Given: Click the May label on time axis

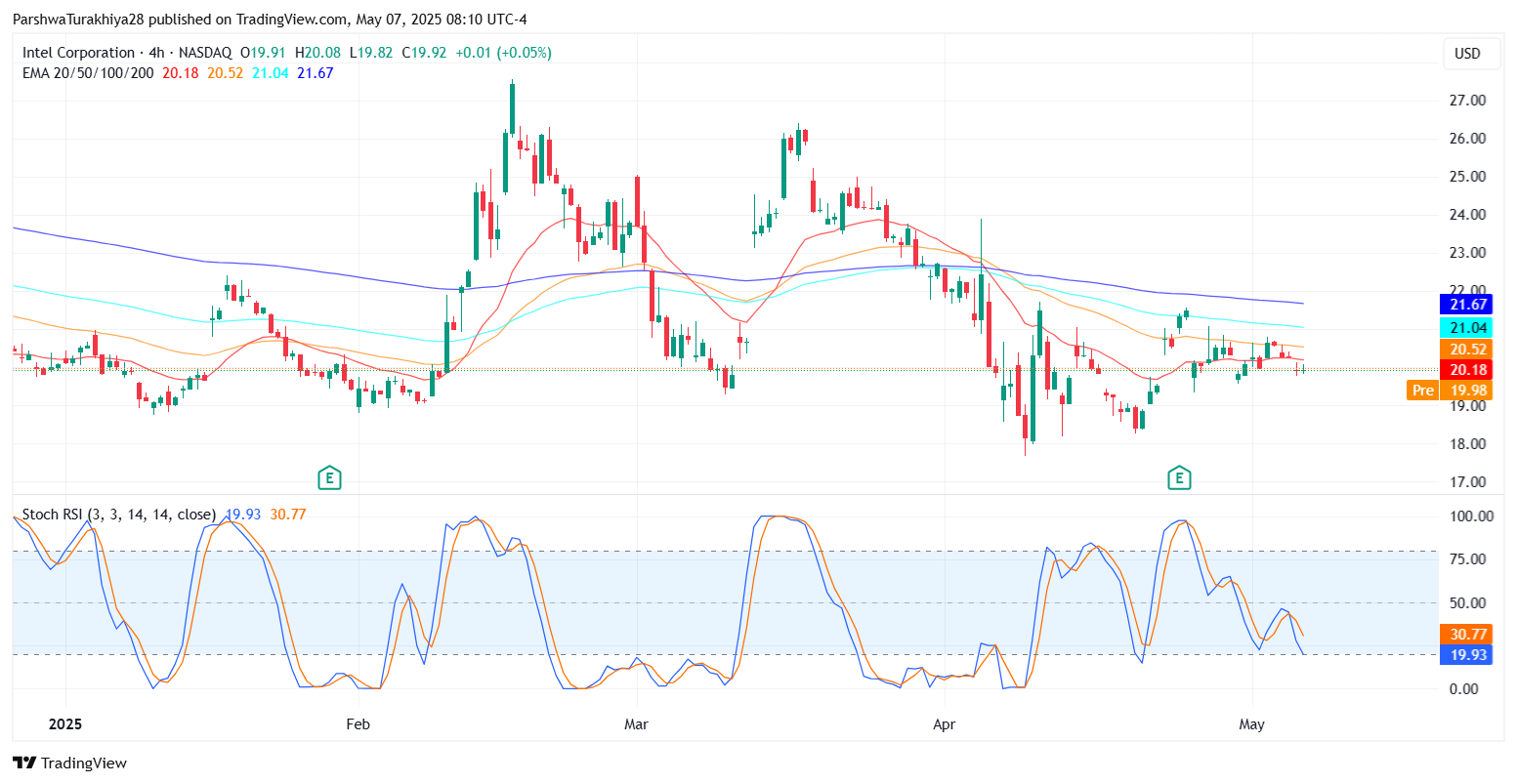Looking at the screenshot, I should [1251, 724].
